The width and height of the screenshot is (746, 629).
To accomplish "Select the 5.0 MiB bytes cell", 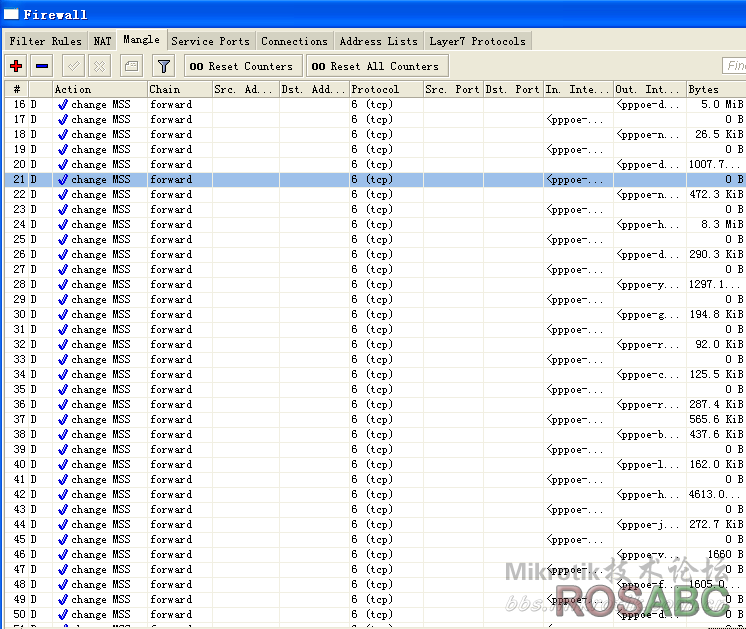I will [716, 105].
